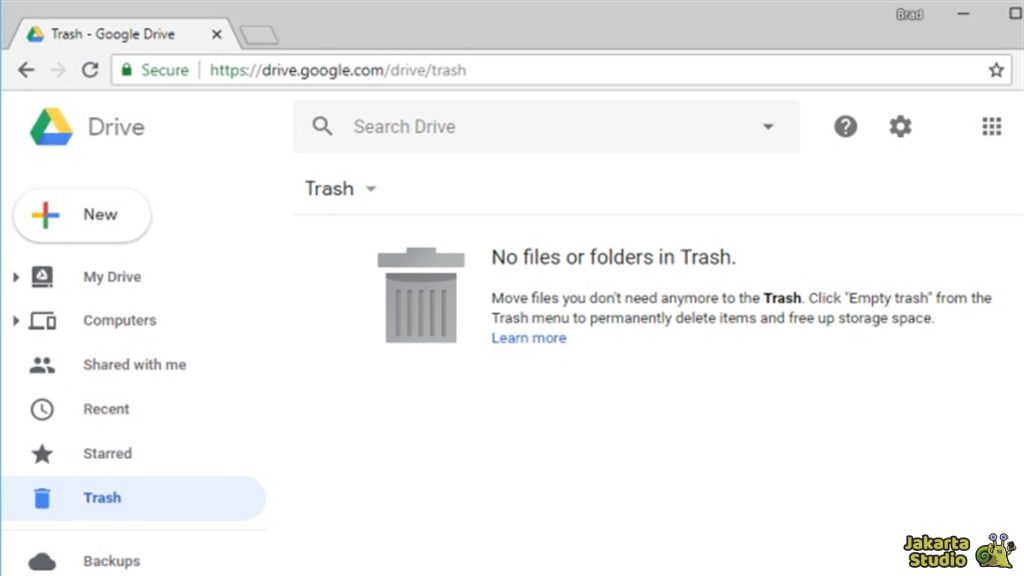Viewport: 1024px width, 576px height.
Task: Open Starred files section
Action: click(107, 453)
